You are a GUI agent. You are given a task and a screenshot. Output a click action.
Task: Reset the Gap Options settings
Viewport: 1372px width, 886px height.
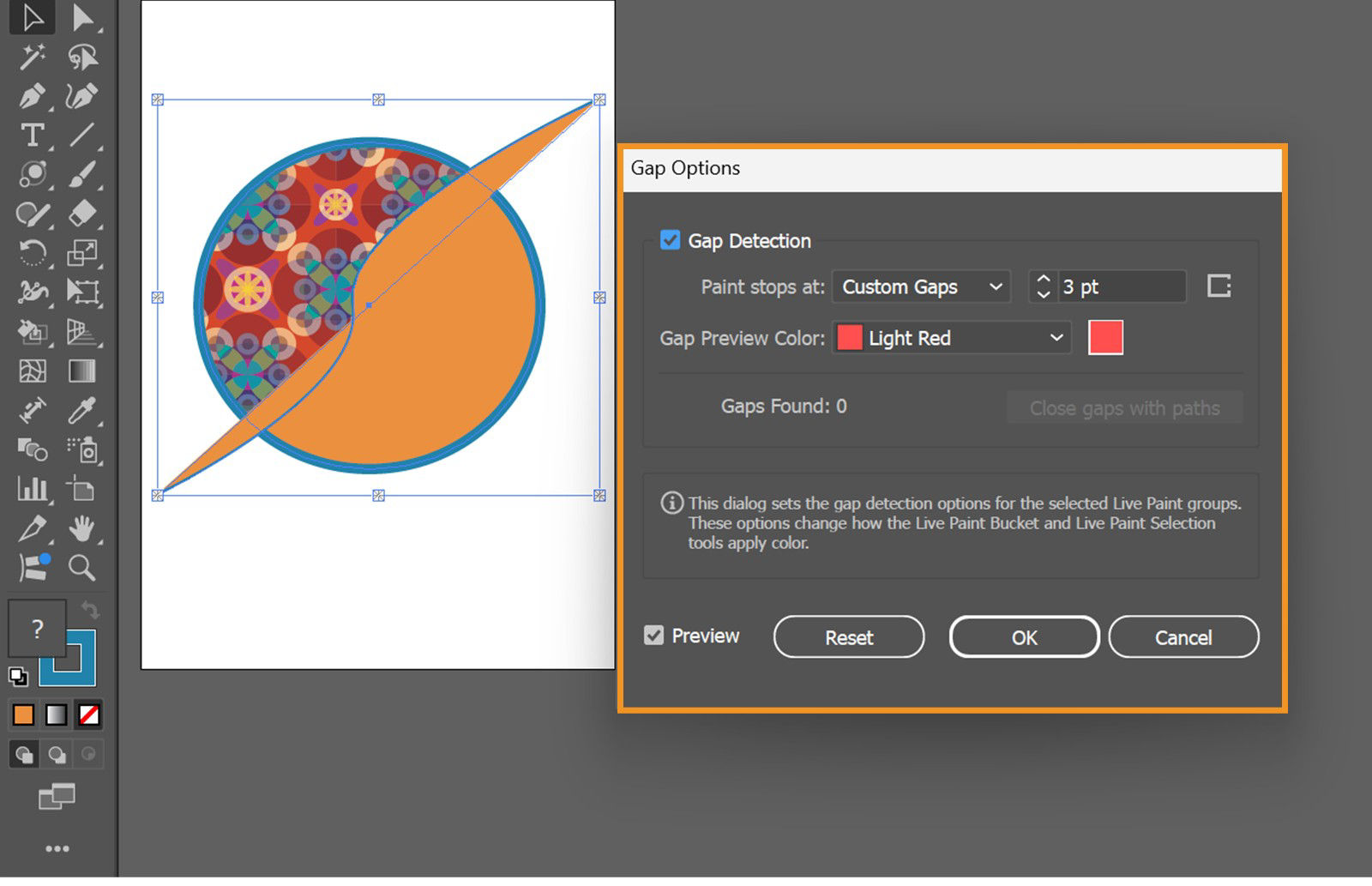[x=849, y=636]
